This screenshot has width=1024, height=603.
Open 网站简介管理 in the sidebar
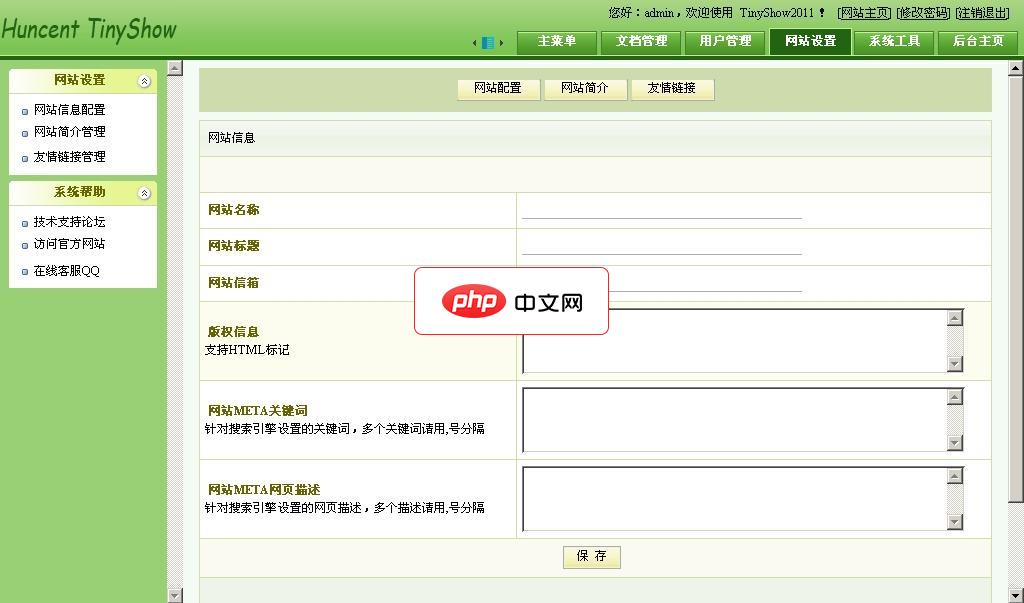(70, 132)
